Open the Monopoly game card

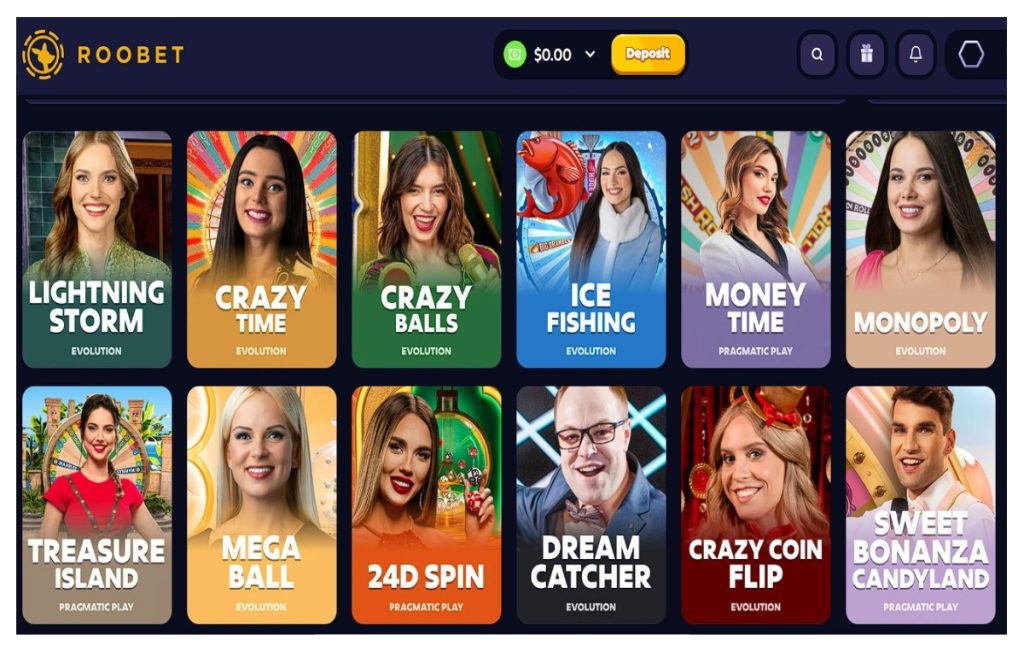(920, 249)
